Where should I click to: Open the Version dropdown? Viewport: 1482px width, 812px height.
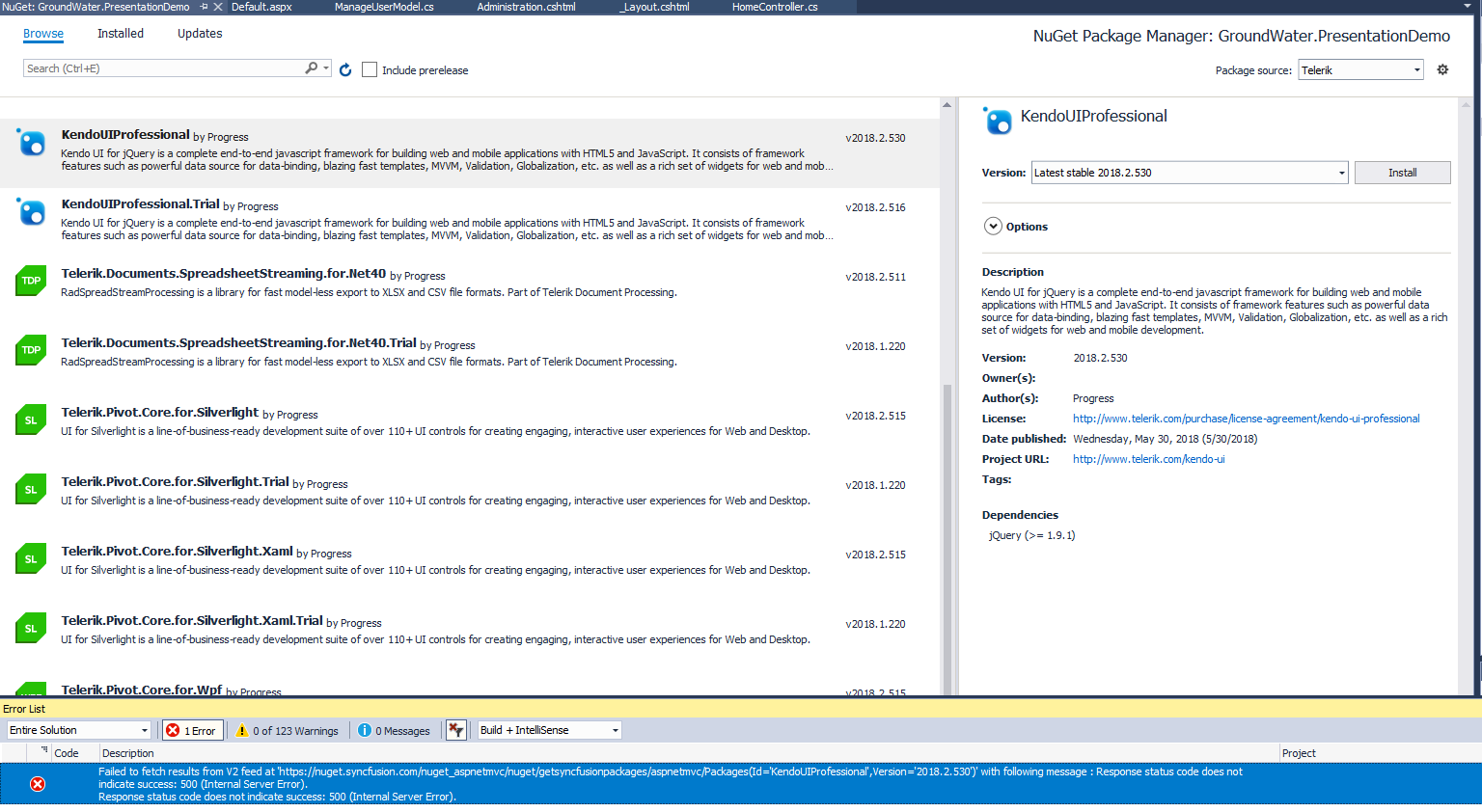[x=1190, y=173]
